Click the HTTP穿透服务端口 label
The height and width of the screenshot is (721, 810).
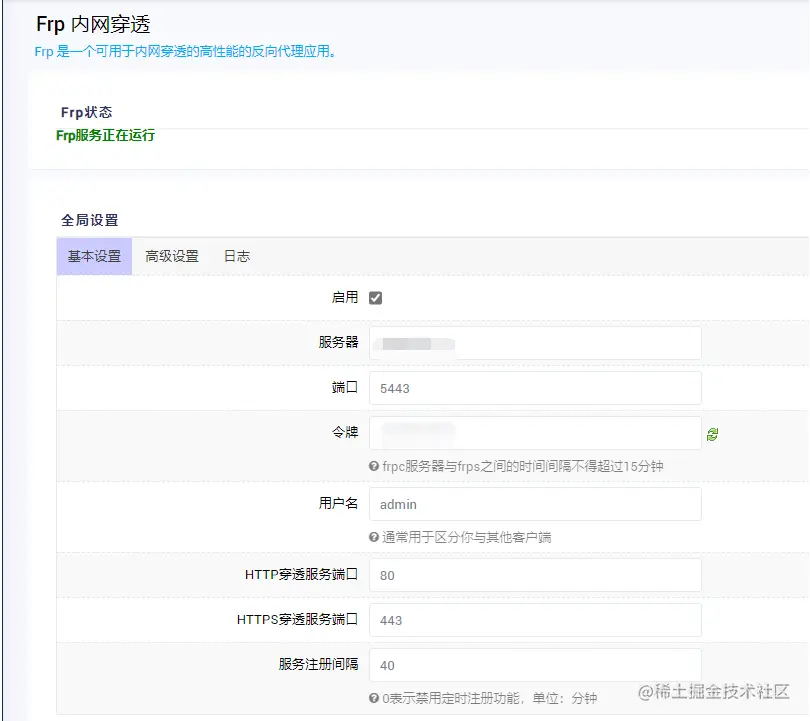302,574
